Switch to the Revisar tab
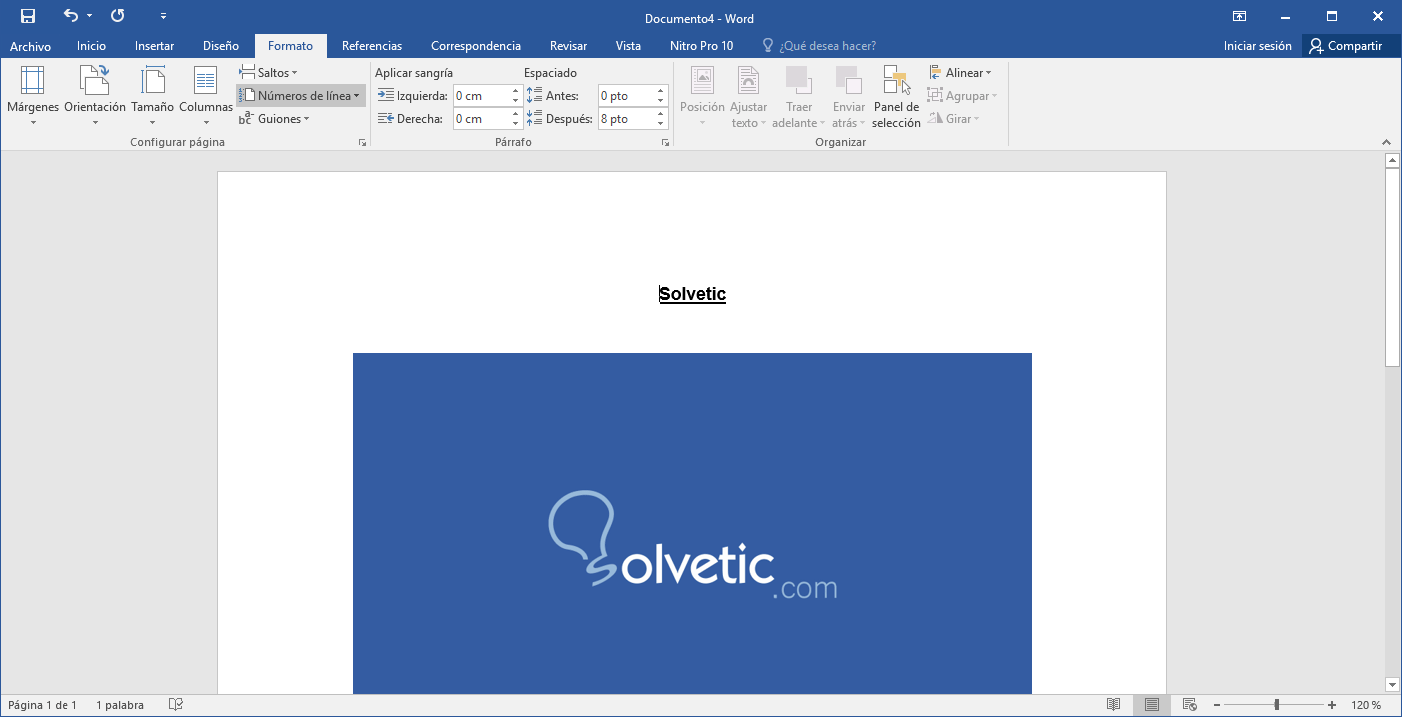Viewport: 1402px width, 717px height. (x=568, y=46)
